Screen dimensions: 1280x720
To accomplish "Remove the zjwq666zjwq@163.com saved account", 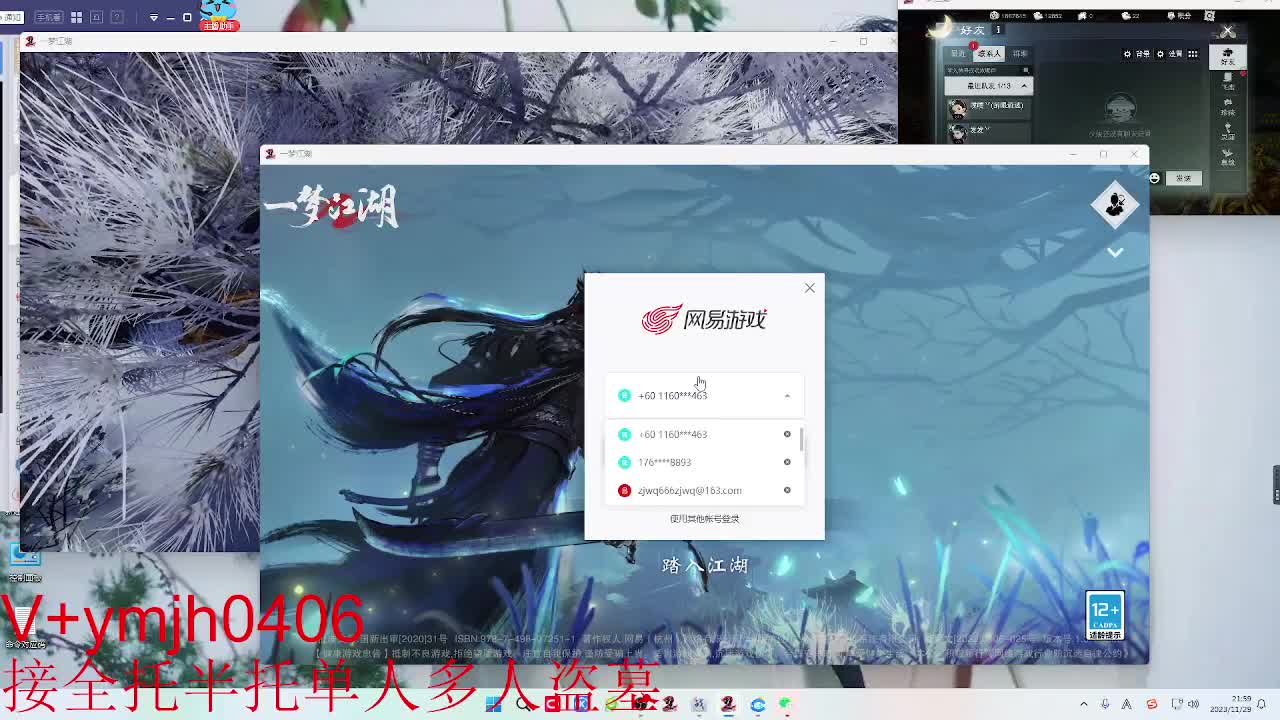I will pyautogui.click(x=787, y=490).
